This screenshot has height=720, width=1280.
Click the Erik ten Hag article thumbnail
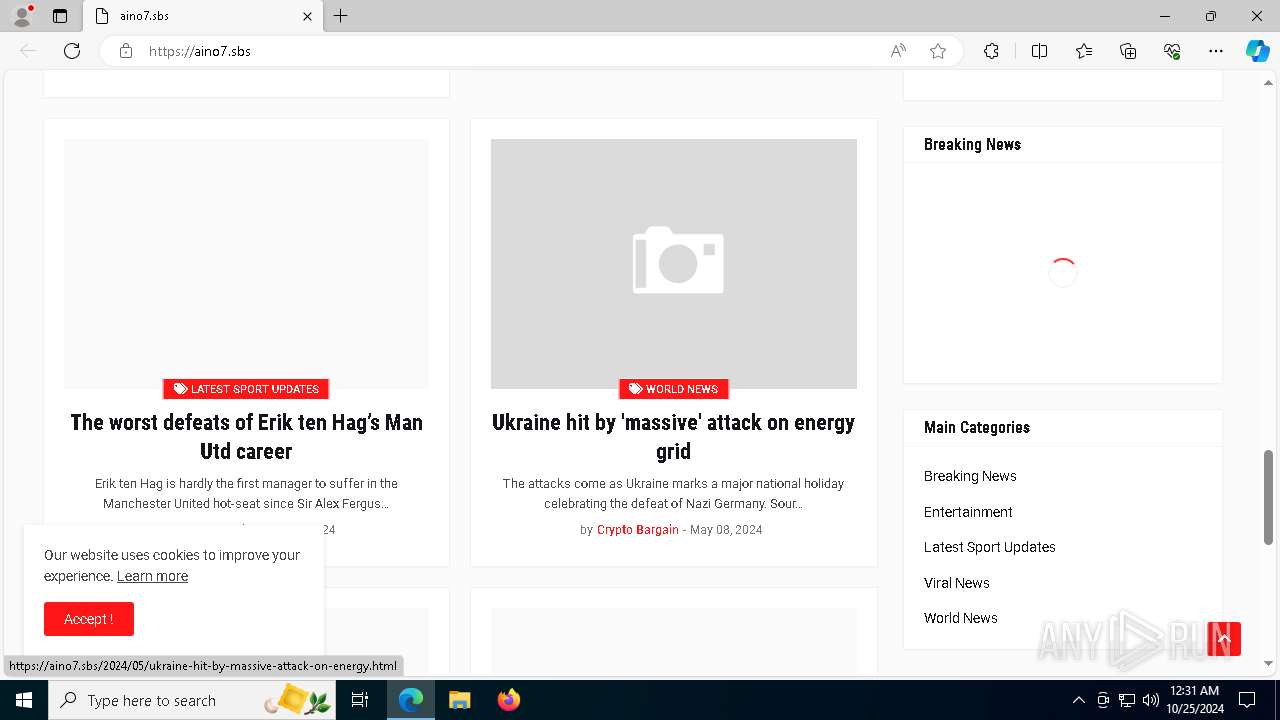(246, 264)
